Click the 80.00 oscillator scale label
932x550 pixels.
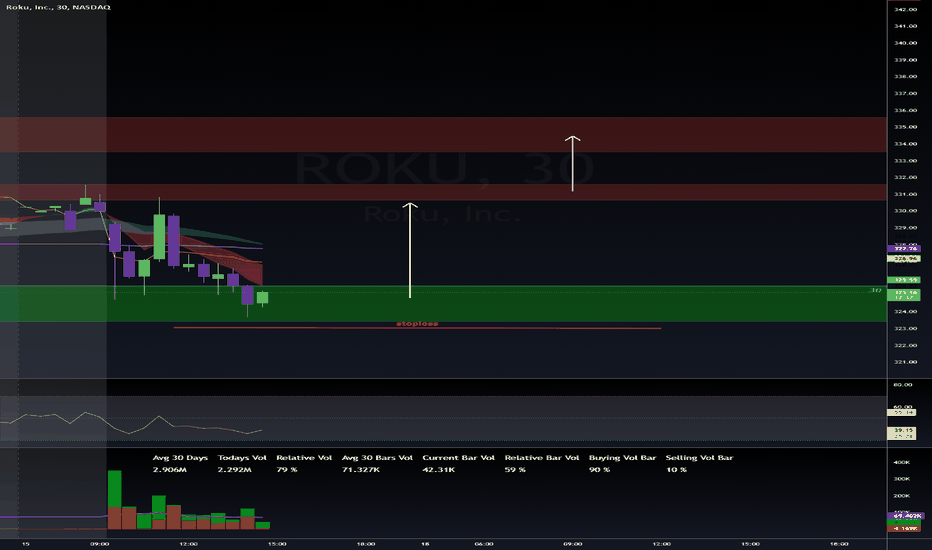[903, 385]
